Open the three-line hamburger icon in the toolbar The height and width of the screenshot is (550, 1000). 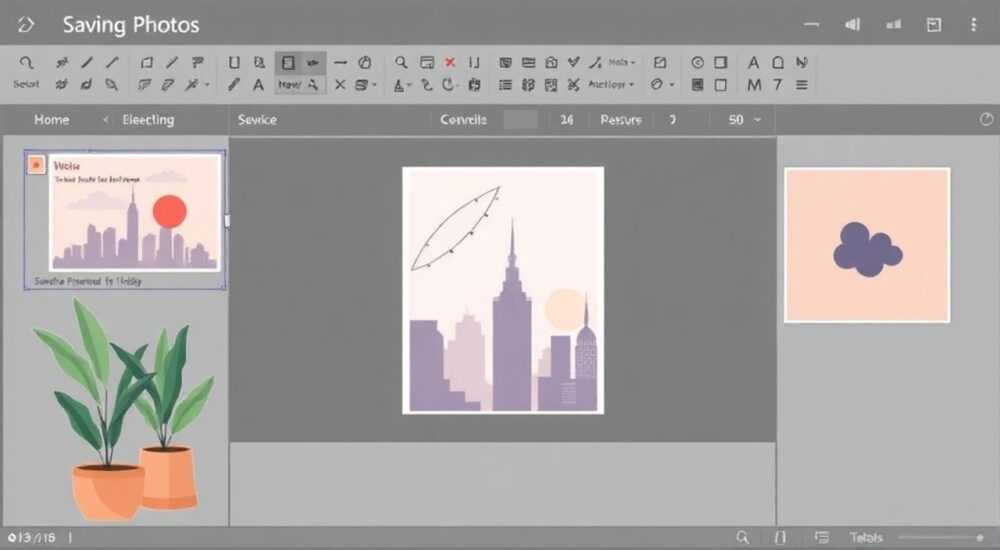click(x=802, y=84)
